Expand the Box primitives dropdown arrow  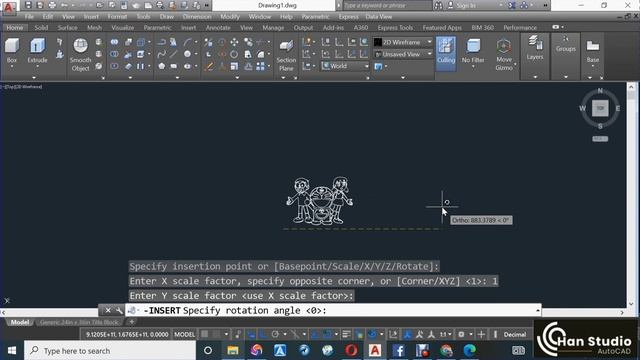(x=11, y=67)
